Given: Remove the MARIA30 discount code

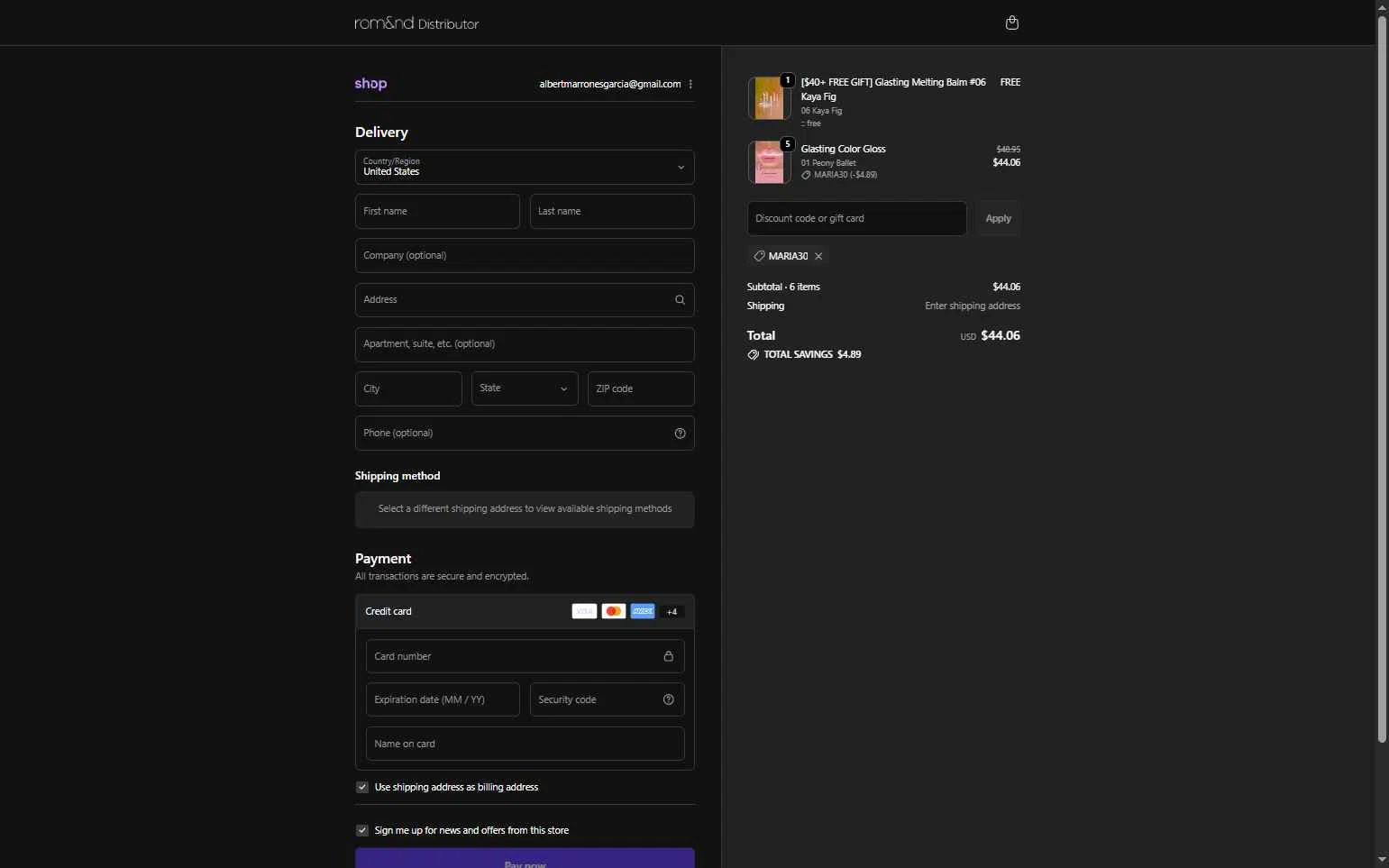Looking at the screenshot, I should [818, 256].
